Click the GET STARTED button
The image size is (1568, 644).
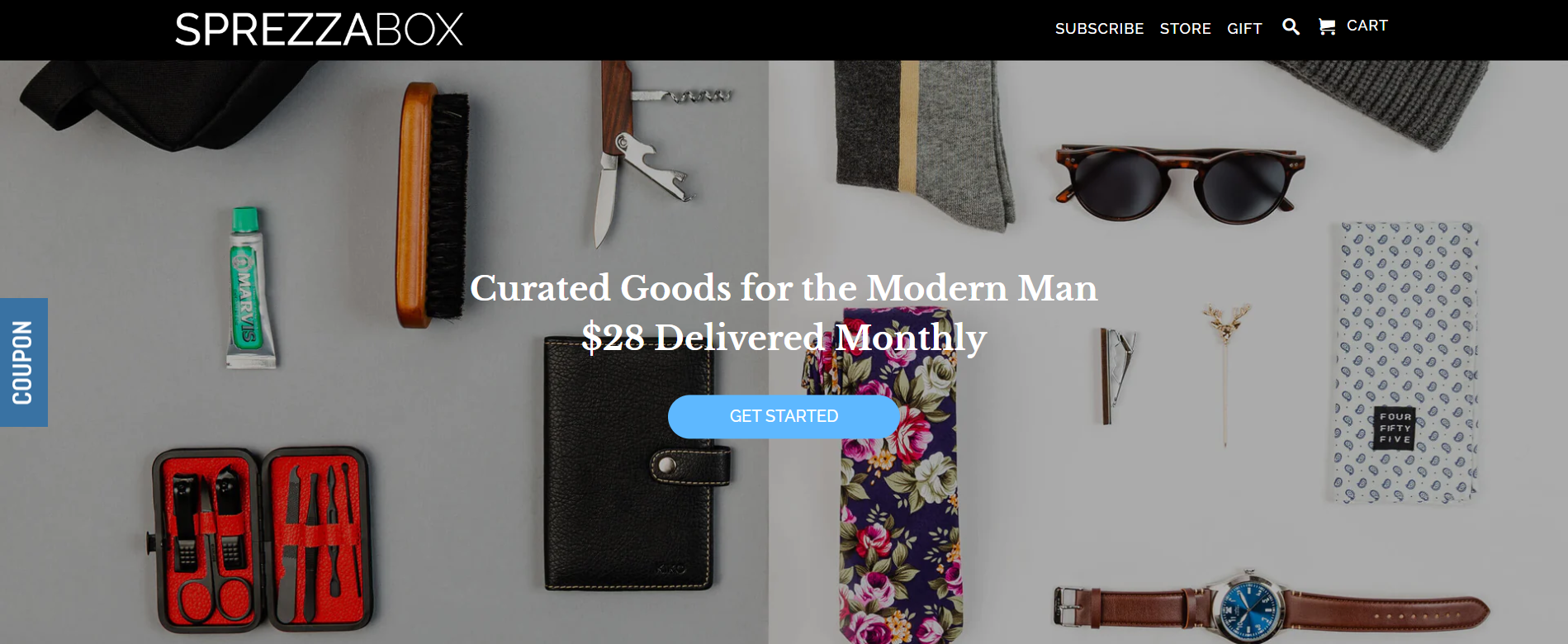(x=784, y=416)
